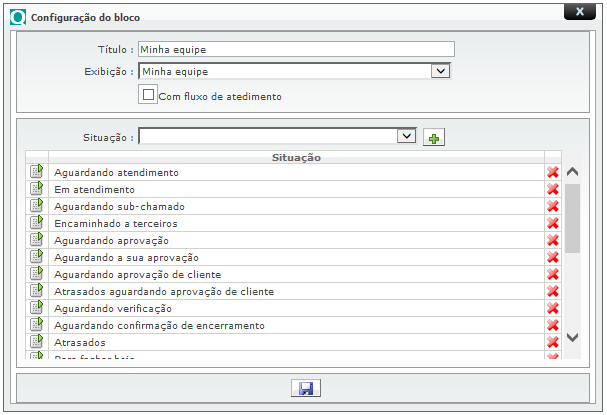Click edit icon beside 'Aguardando a sua aprovação'
The width and height of the screenshot is (607, 415).
pyautogui.click(x=37, y=257)
